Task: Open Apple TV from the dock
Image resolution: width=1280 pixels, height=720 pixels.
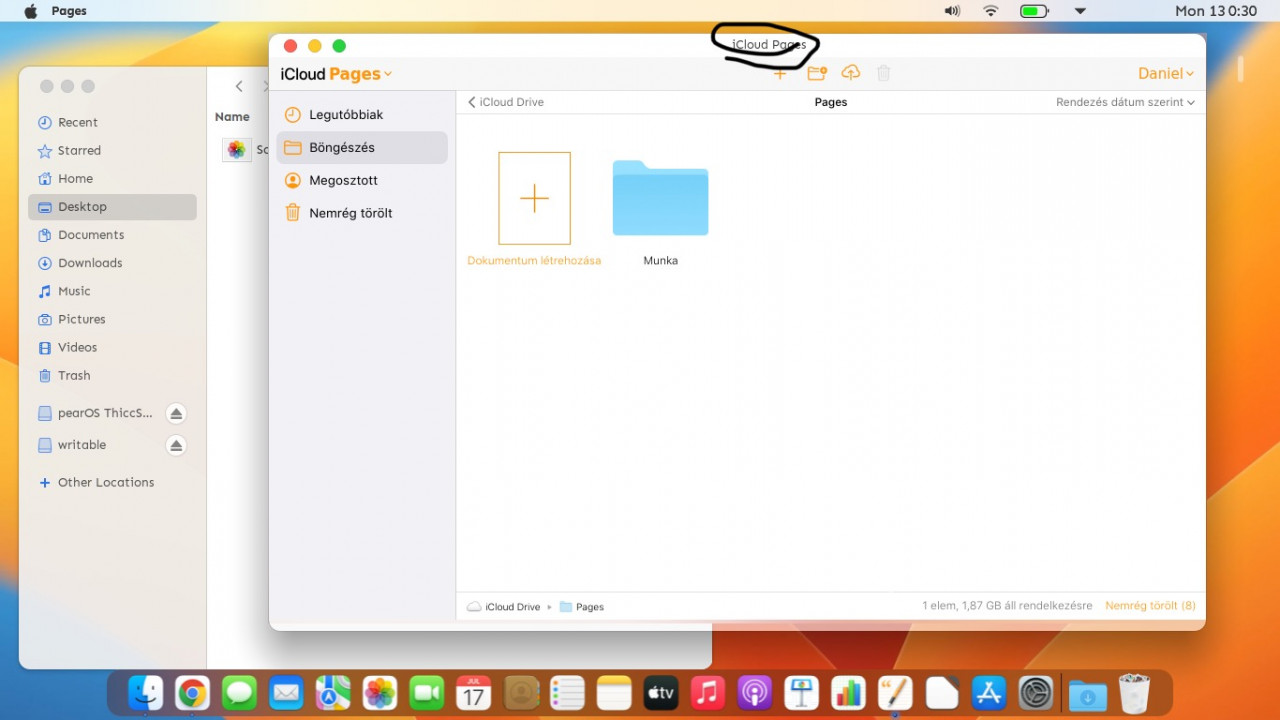Action: (x=661, y=693)
